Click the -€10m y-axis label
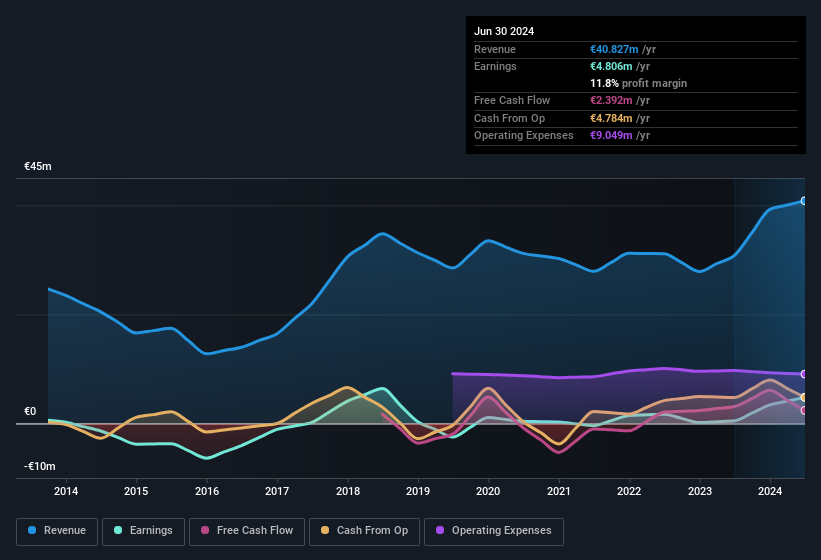The width and height of the screenshot is (821, 560). (x=40, y=466)
